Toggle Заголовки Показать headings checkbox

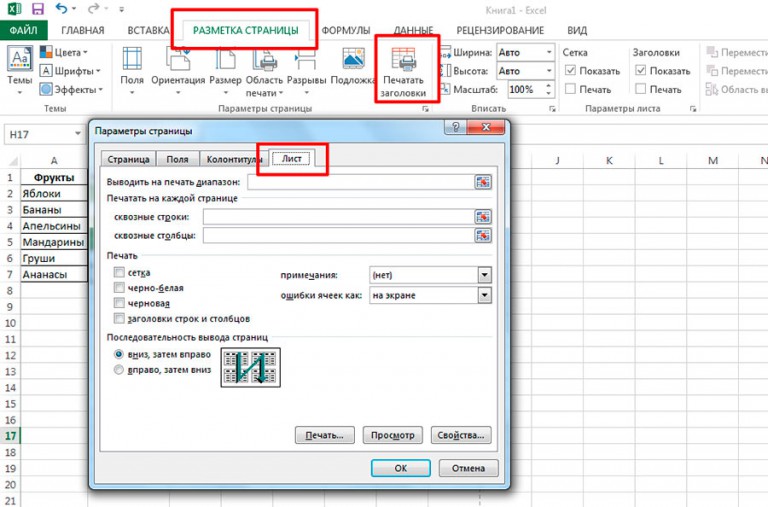(641, 71)
